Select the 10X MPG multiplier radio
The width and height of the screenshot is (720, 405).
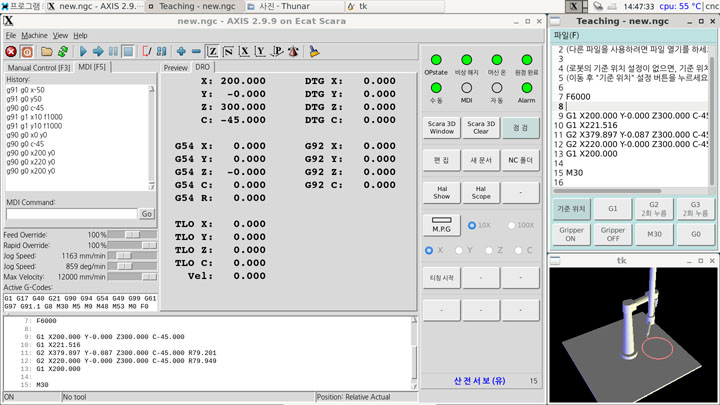472,225
